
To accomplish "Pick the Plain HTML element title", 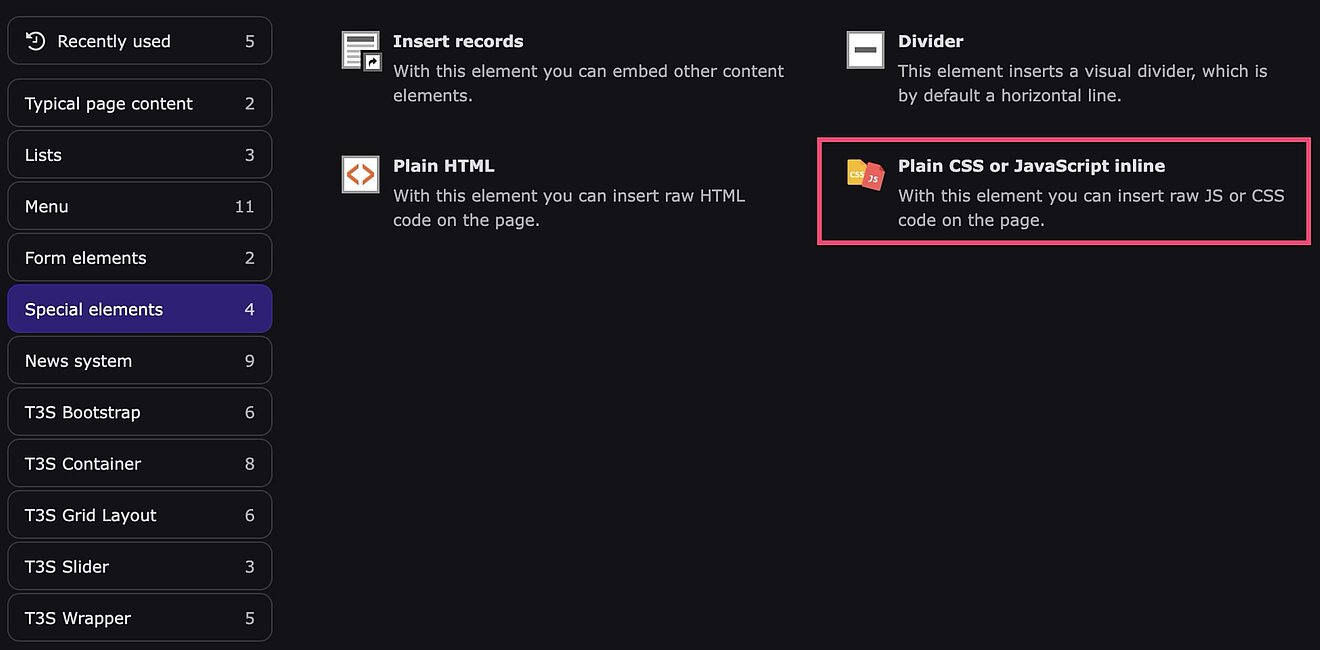I will click(x=443, y=166).
